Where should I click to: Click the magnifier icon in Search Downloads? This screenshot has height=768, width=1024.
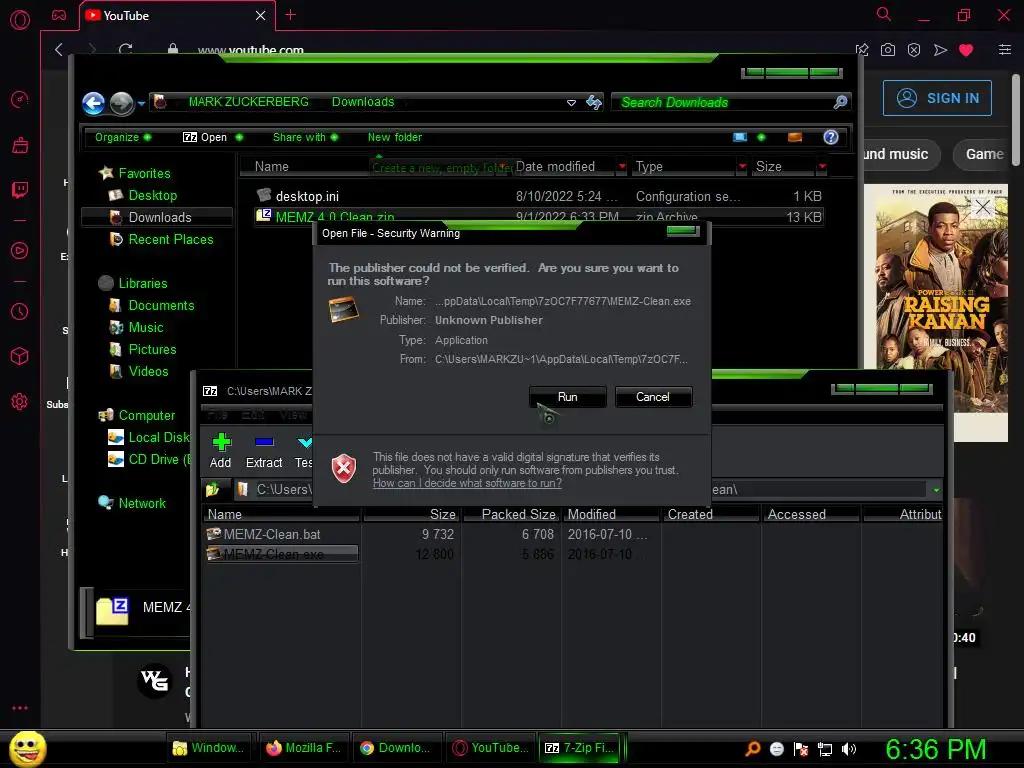click(840, 102)
